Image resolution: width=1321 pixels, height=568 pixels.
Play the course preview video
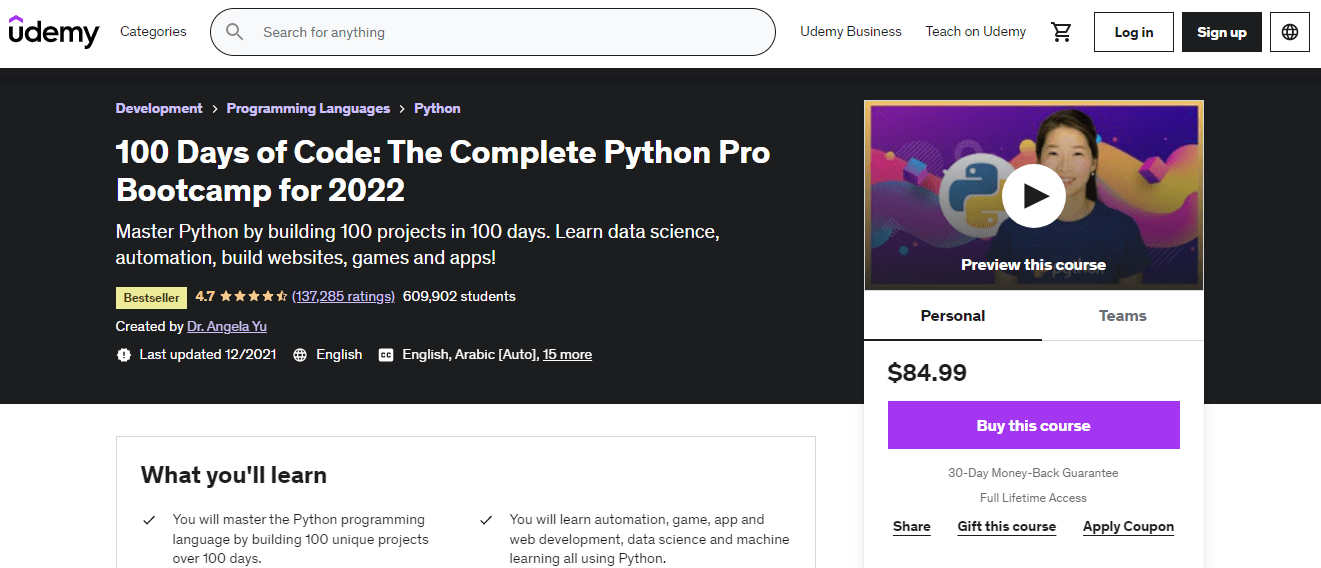(1034, 196)
